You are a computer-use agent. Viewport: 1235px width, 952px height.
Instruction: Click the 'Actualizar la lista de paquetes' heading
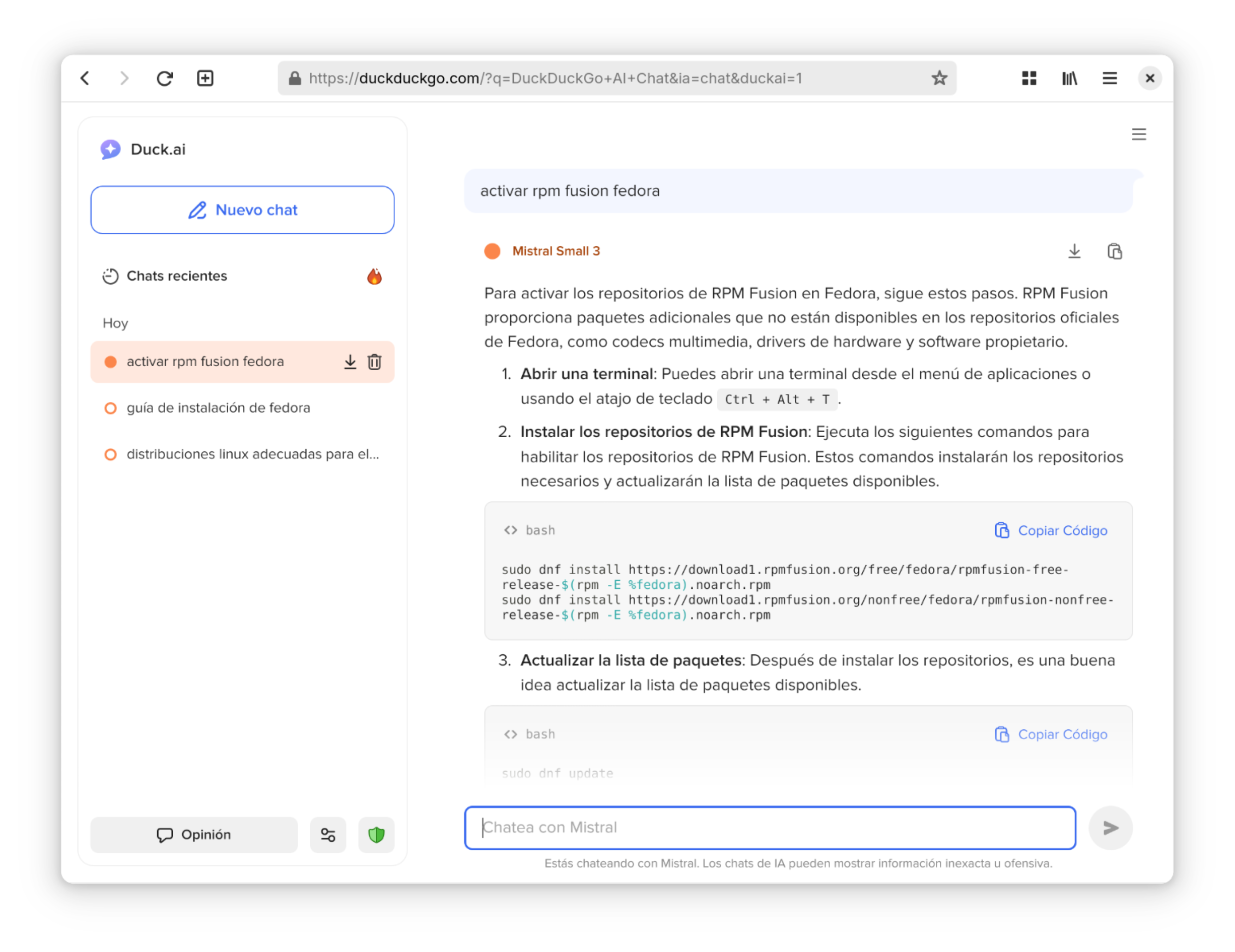[x=631, y=660]
